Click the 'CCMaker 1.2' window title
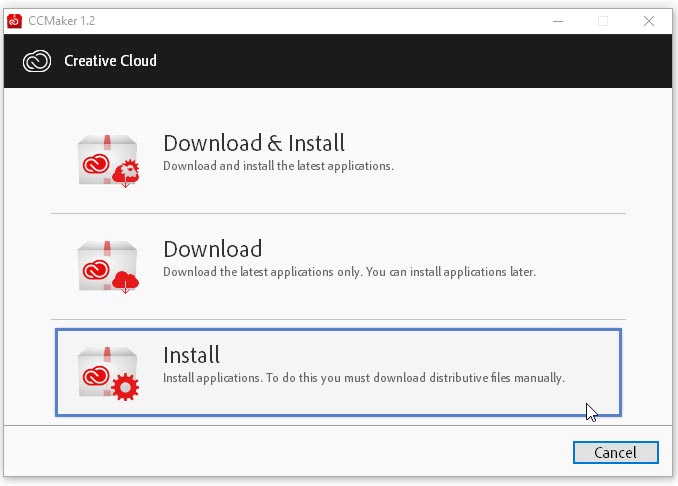The height and width of the screenshot is (486, 678). point(61,21)
